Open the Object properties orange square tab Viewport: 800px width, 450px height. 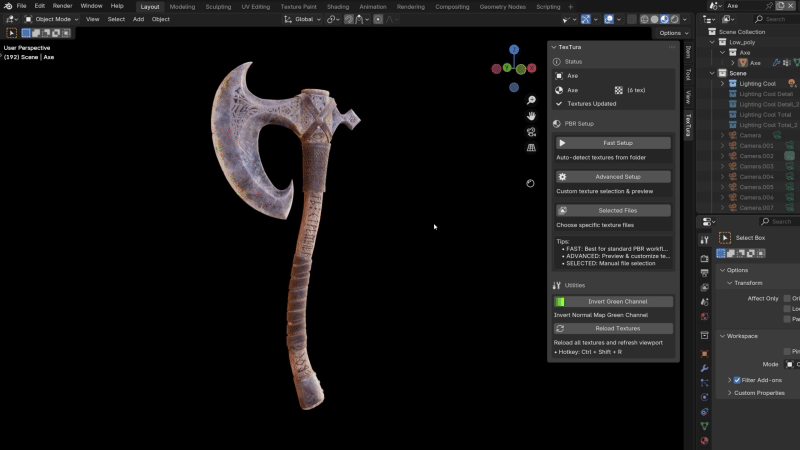point(705,354)
